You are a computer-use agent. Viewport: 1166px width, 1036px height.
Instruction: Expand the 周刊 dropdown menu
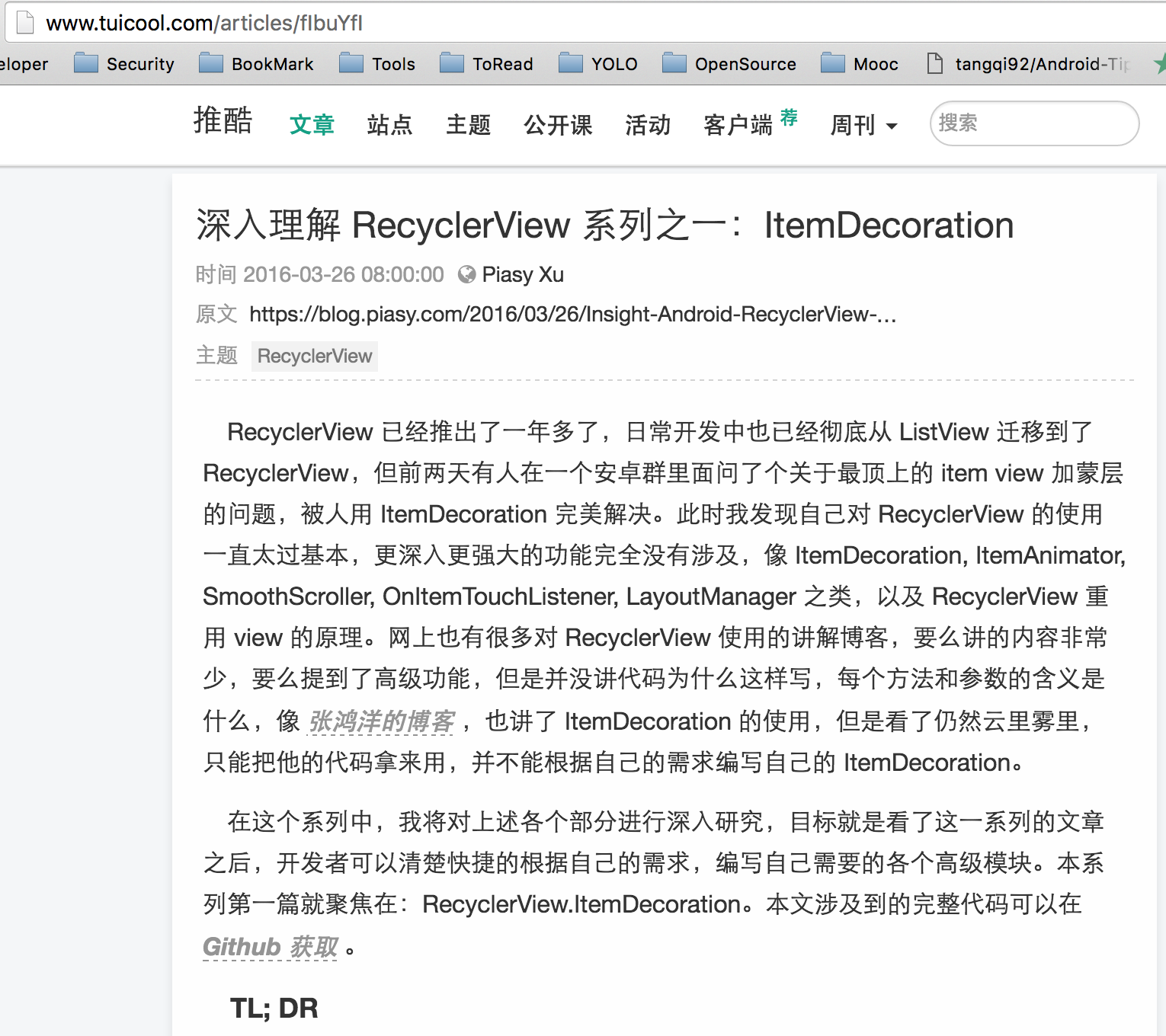[x=863, y=125]
